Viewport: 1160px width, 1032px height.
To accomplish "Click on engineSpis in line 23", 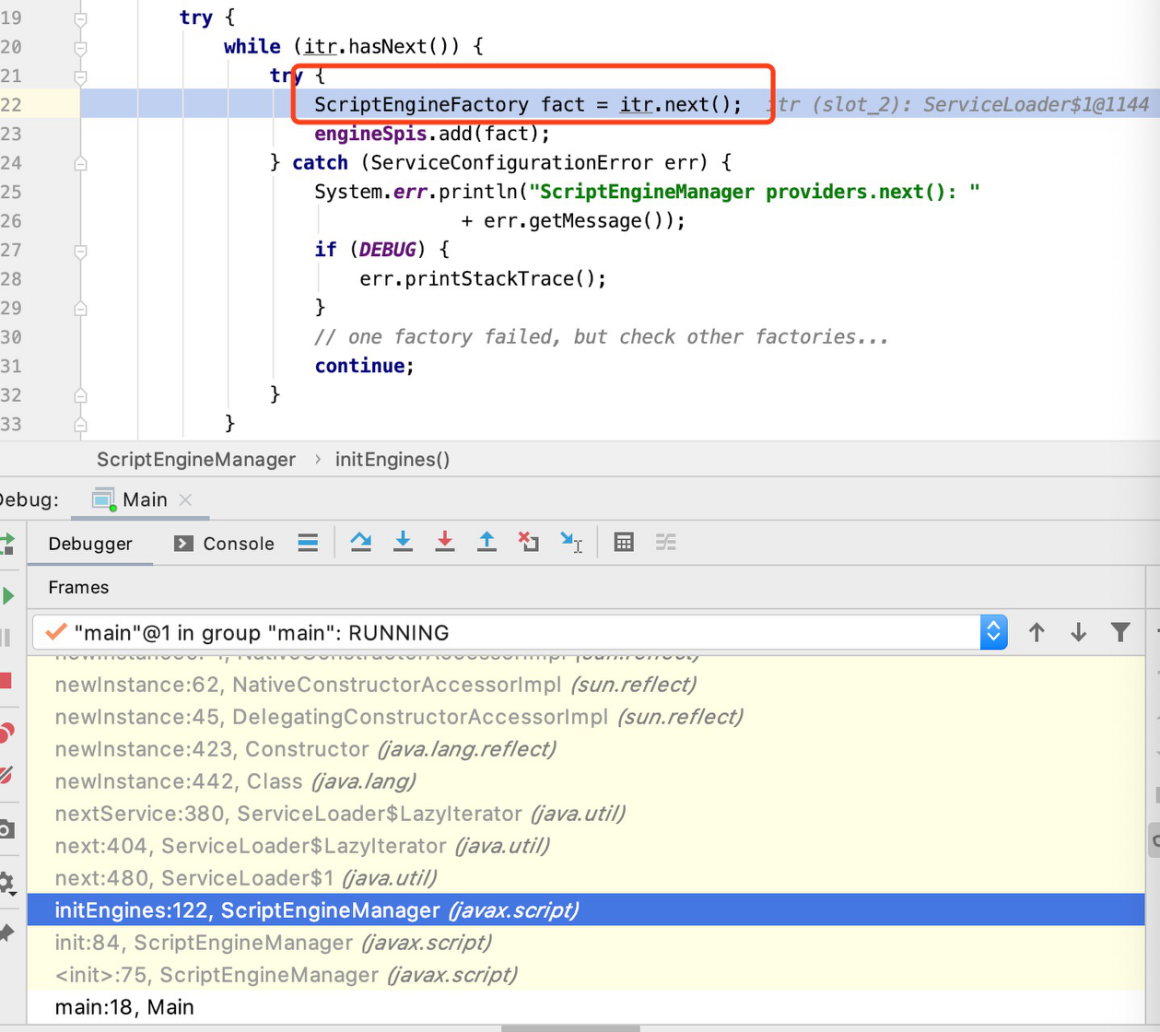I will point(371,134).
